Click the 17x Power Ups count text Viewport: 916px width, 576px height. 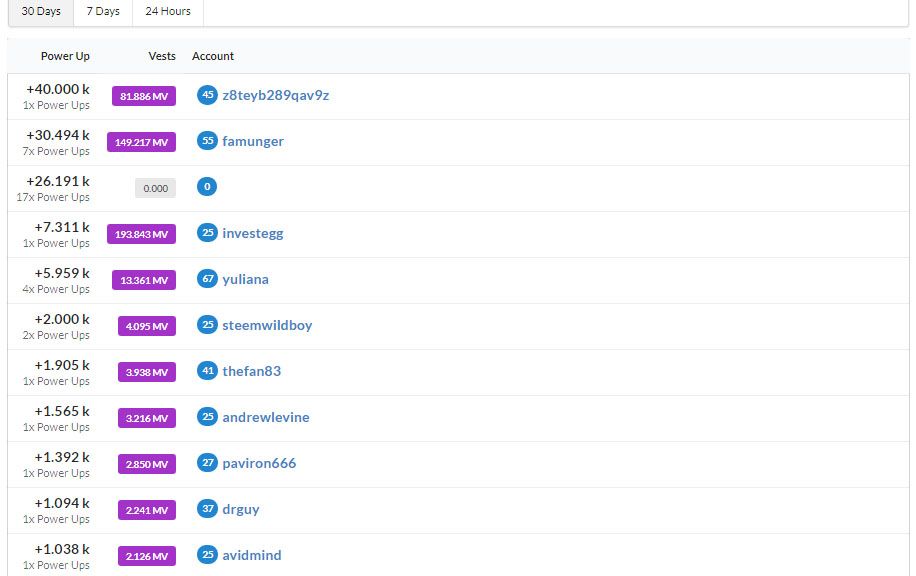click(53, 197)
